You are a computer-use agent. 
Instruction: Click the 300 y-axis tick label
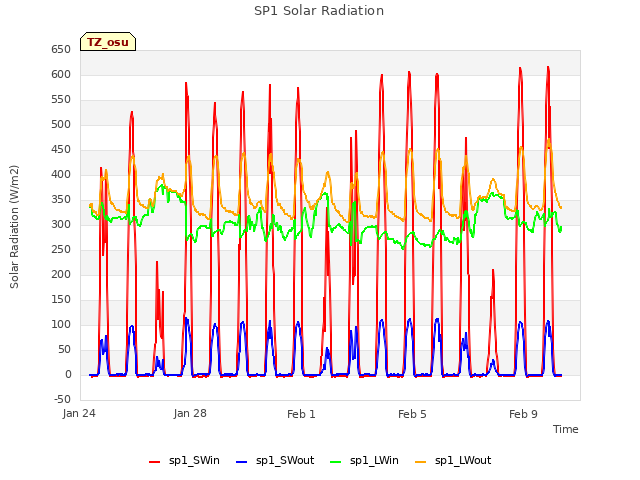[x=61, y=224]
